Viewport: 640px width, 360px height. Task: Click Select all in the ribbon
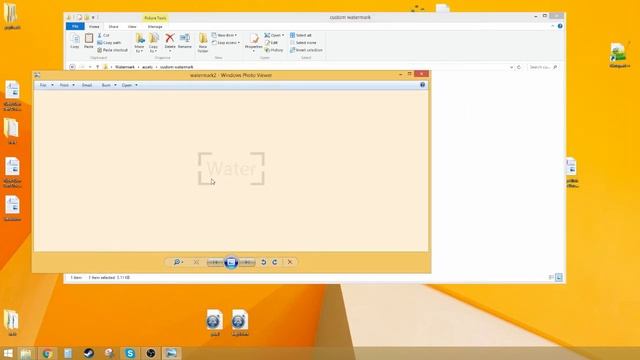(x=301, y=35)
